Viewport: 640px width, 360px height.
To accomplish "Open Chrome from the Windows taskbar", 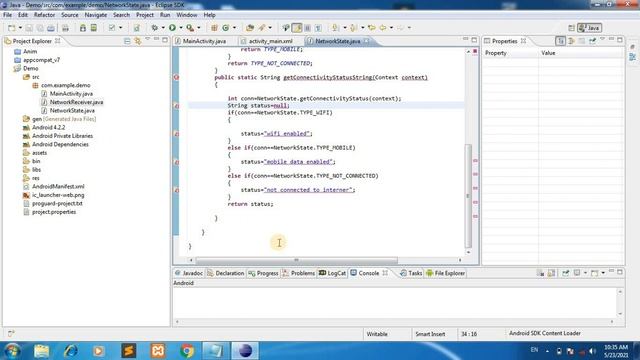I will click(187, 351).
